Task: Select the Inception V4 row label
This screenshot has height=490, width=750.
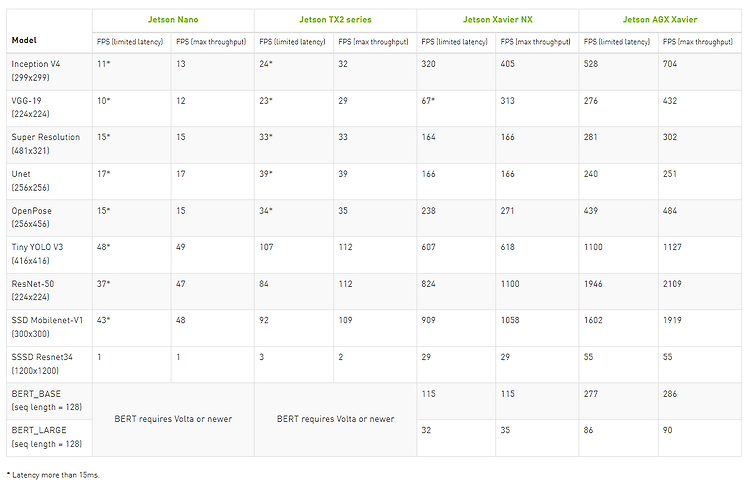Action: 36,70
